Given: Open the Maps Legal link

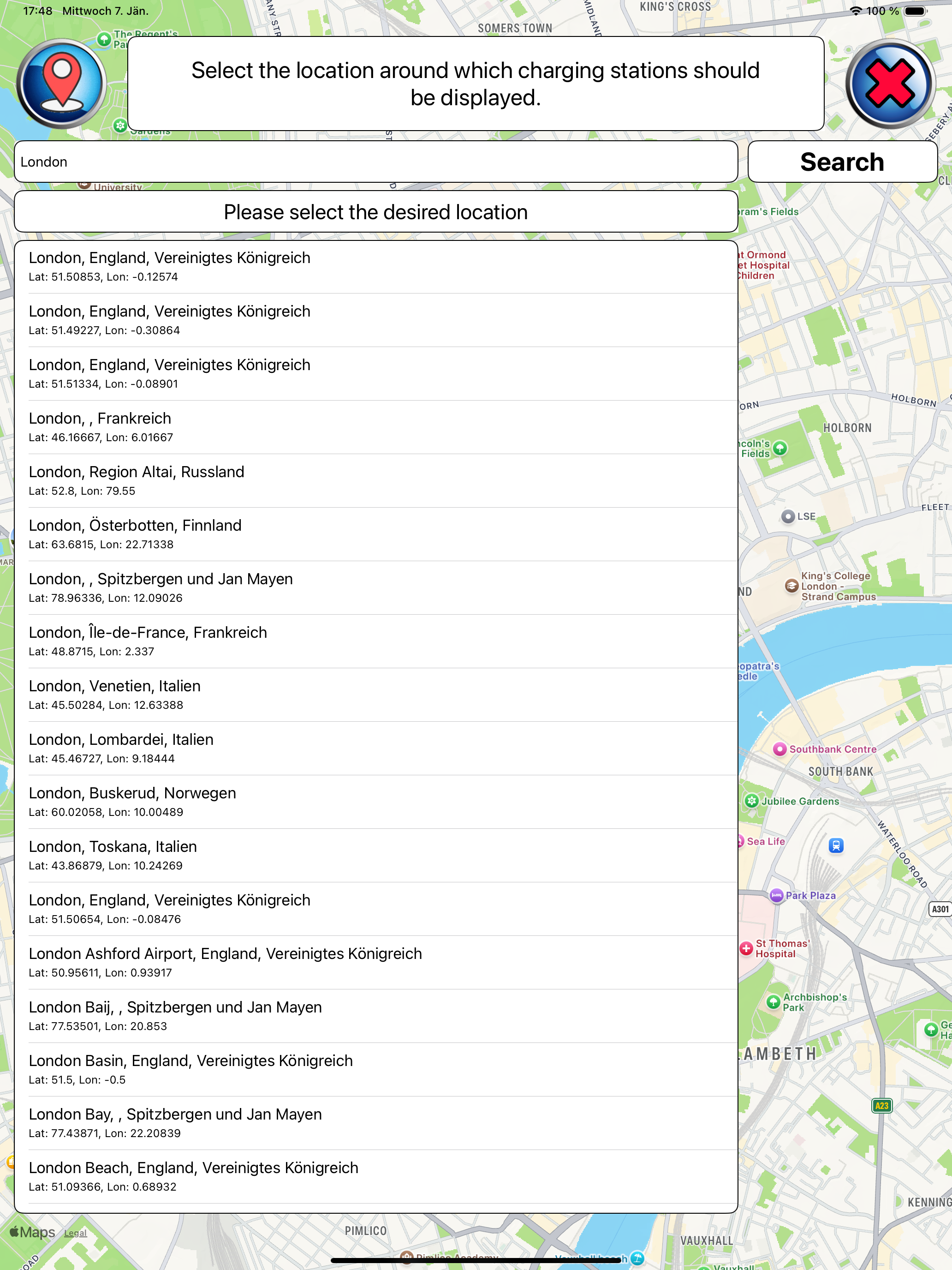Looking at the screenshot, I should (75, 1233).
